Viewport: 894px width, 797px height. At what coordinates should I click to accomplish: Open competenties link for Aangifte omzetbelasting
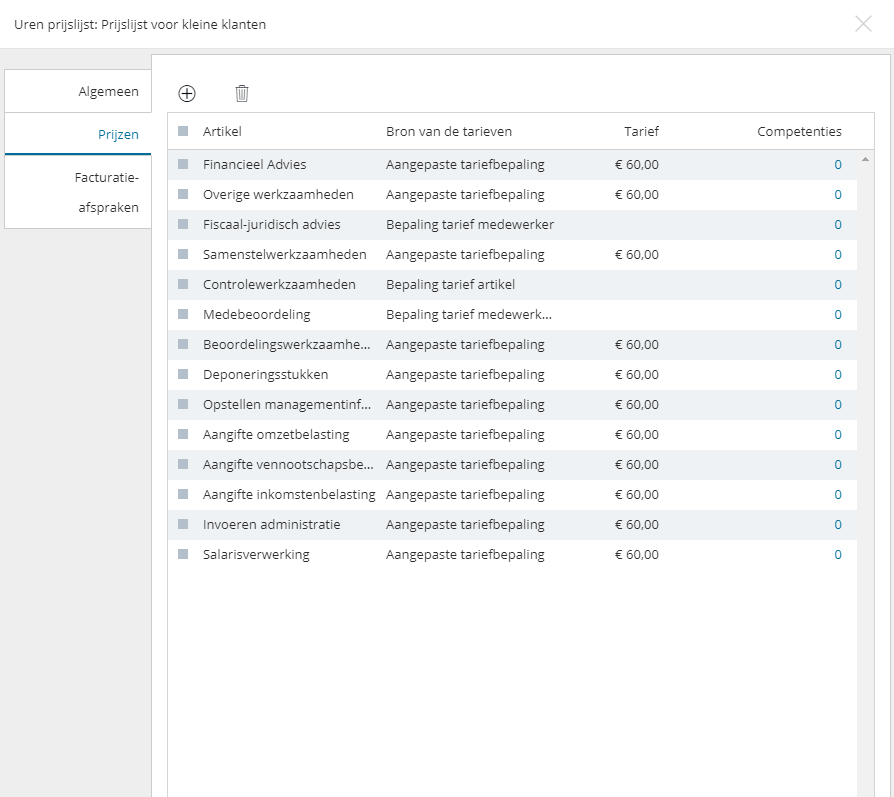click(x=838, y=434)
